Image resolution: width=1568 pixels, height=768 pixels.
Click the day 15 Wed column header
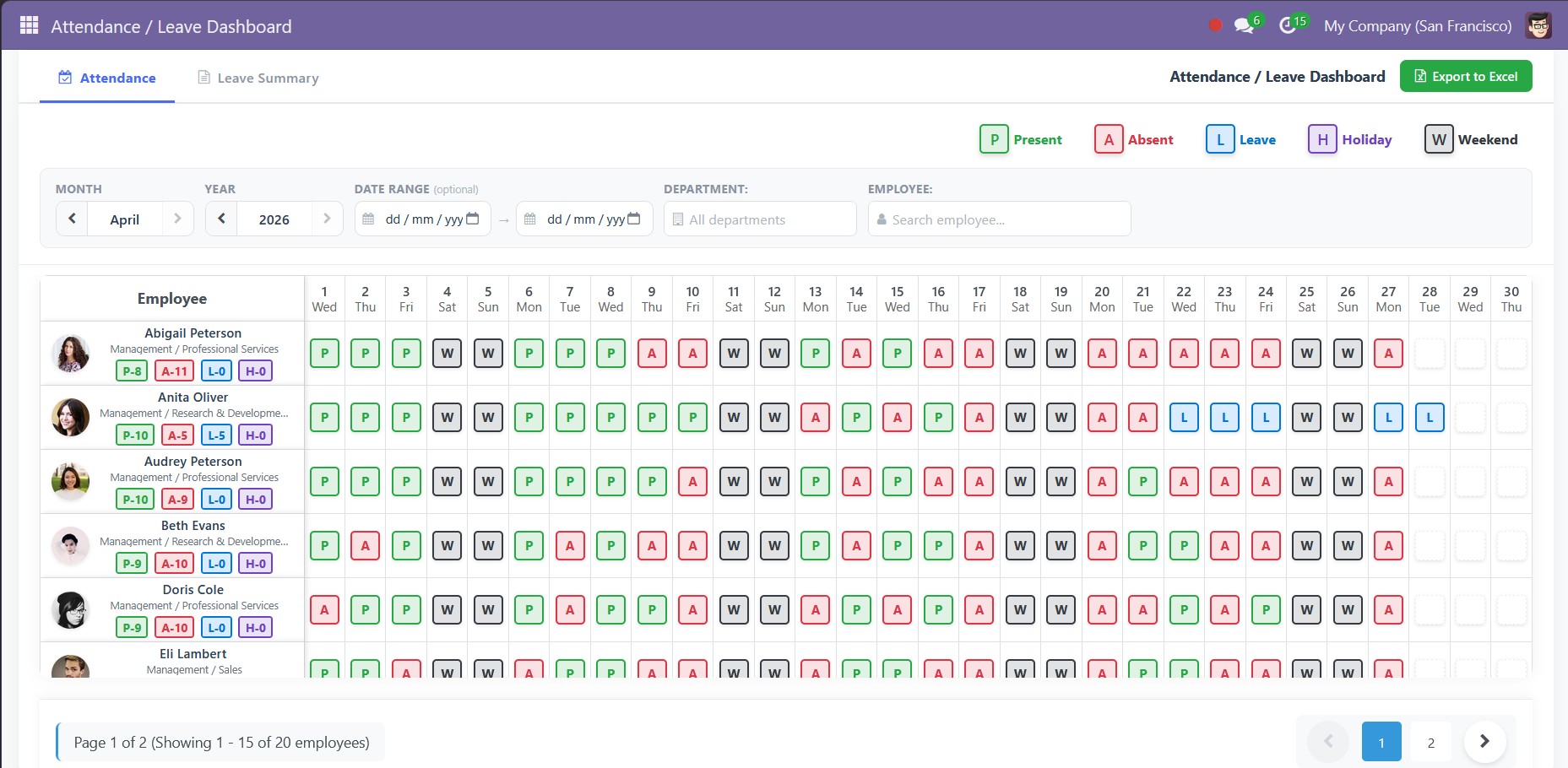pos(898,299)
